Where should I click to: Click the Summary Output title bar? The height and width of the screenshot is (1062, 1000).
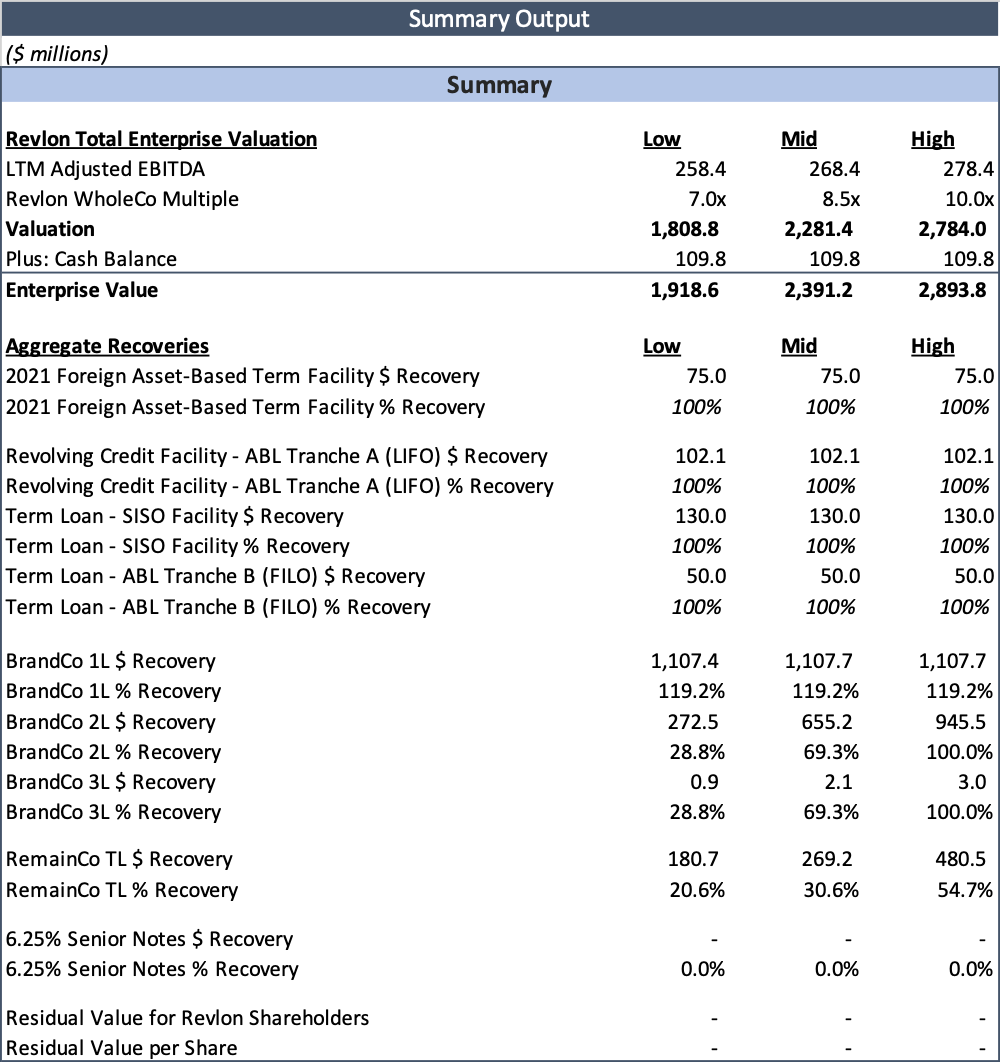pos(500,18)
